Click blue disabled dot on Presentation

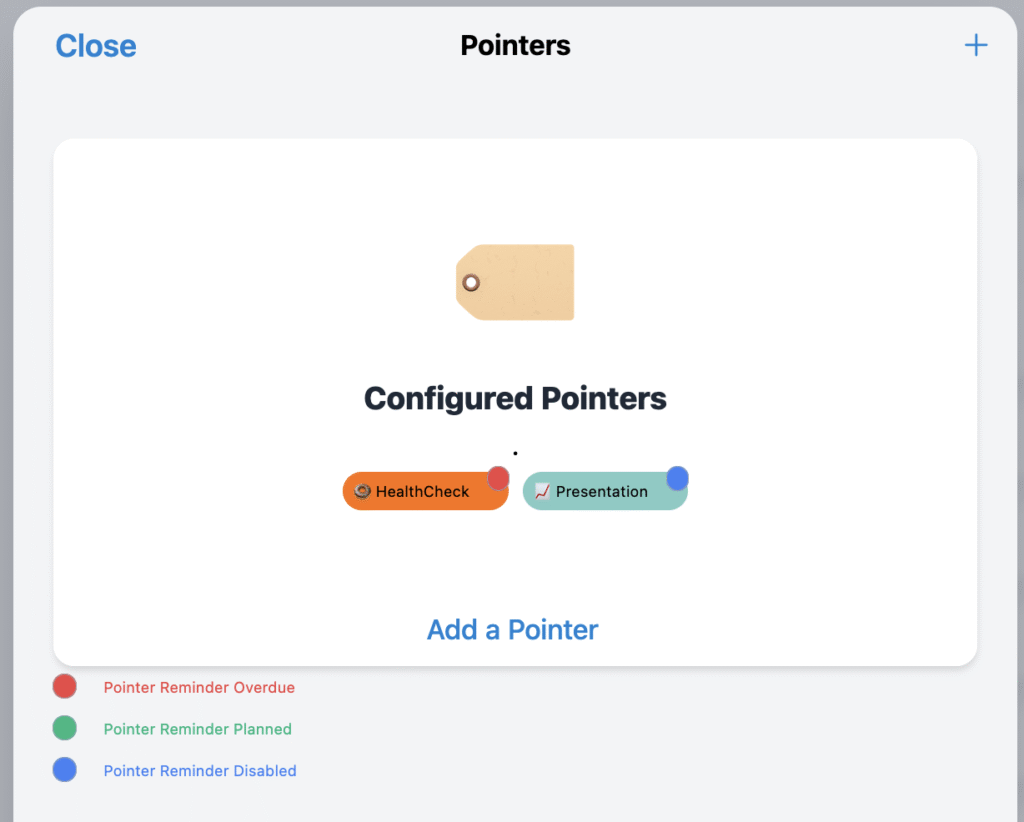tap(677, 479)
